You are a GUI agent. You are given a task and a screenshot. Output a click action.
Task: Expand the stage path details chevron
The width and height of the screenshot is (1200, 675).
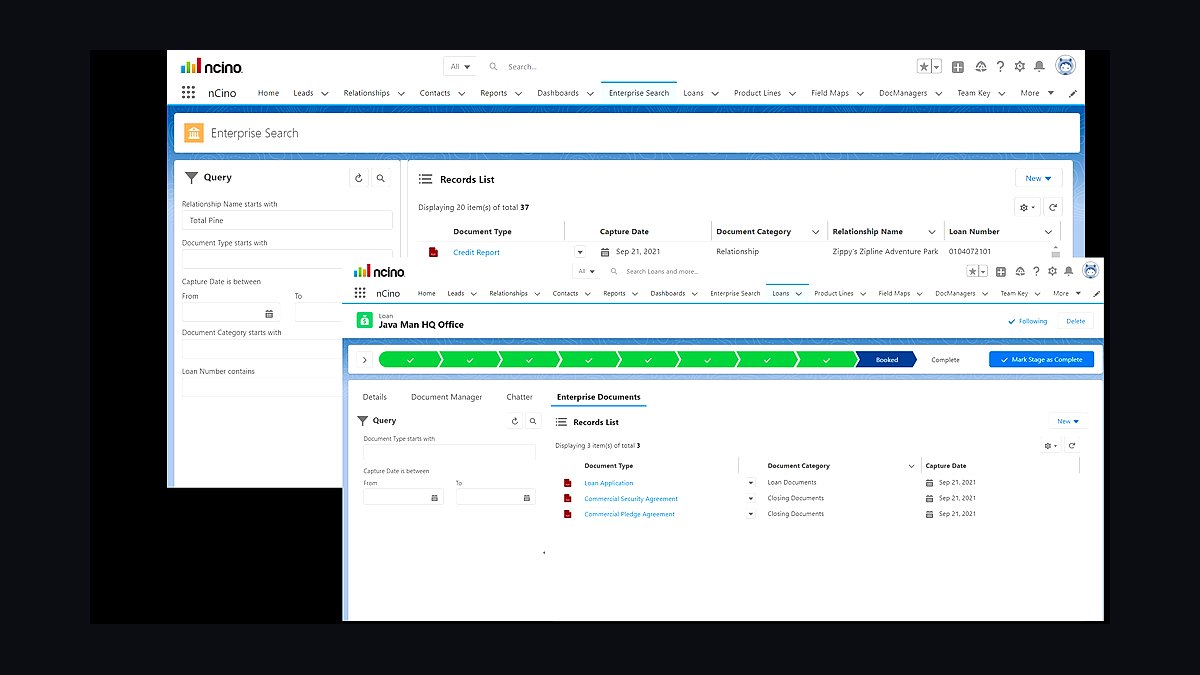(x=364, y=360)
